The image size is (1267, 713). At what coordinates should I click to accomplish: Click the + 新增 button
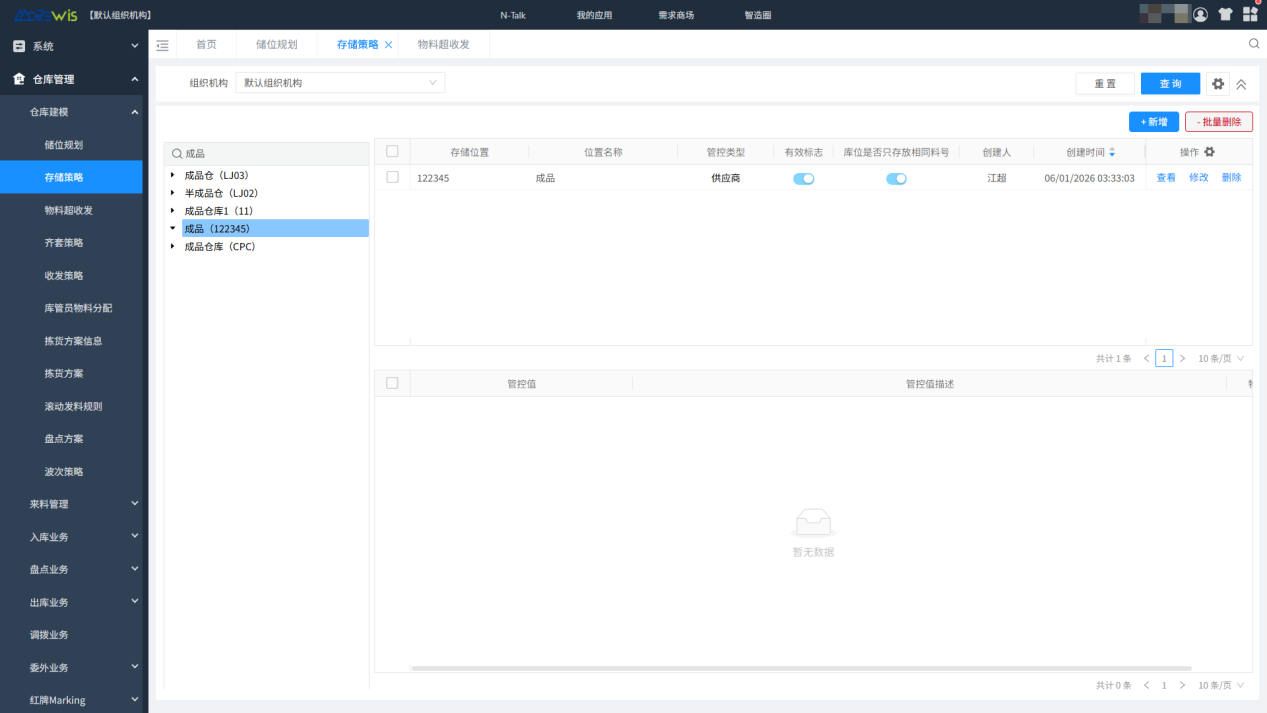1154,121
